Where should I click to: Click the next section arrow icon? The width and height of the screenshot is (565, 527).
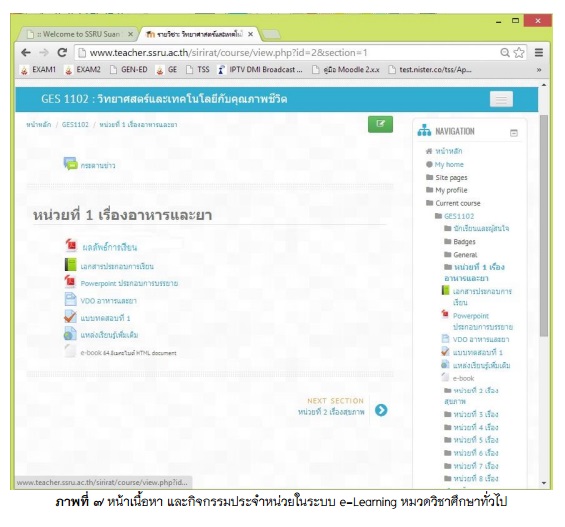381,410
